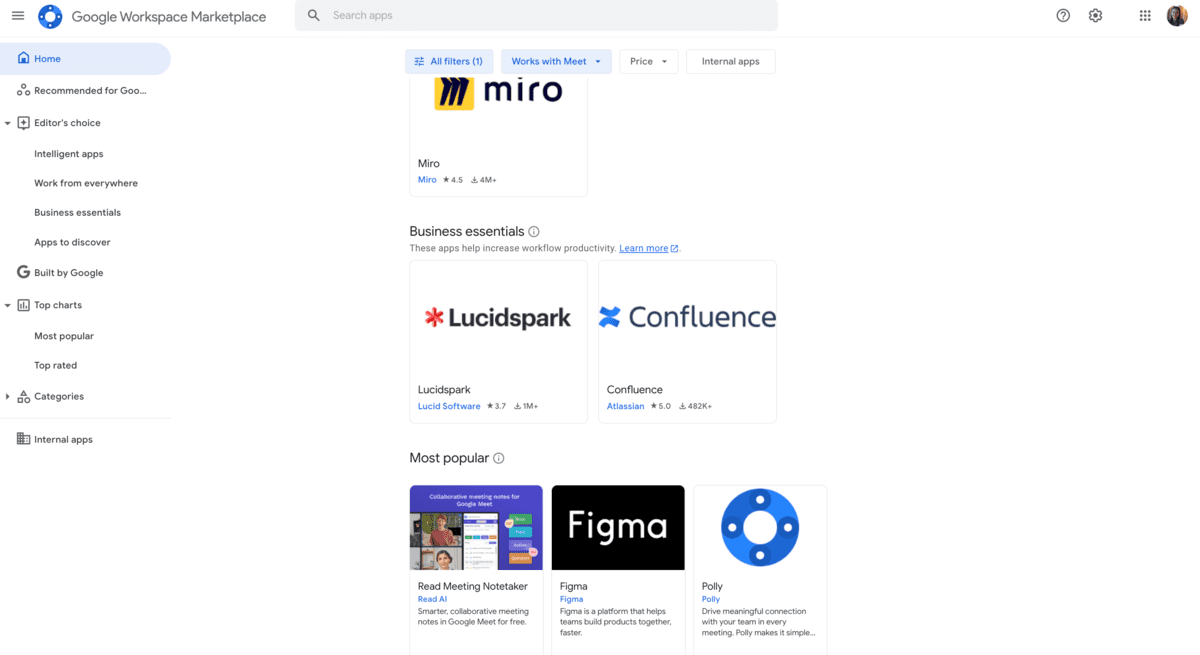Viewport: 1200px width, 655px height.
Task: Open the Polly app logo thumbnail
Action: click(x=760, y=528)
